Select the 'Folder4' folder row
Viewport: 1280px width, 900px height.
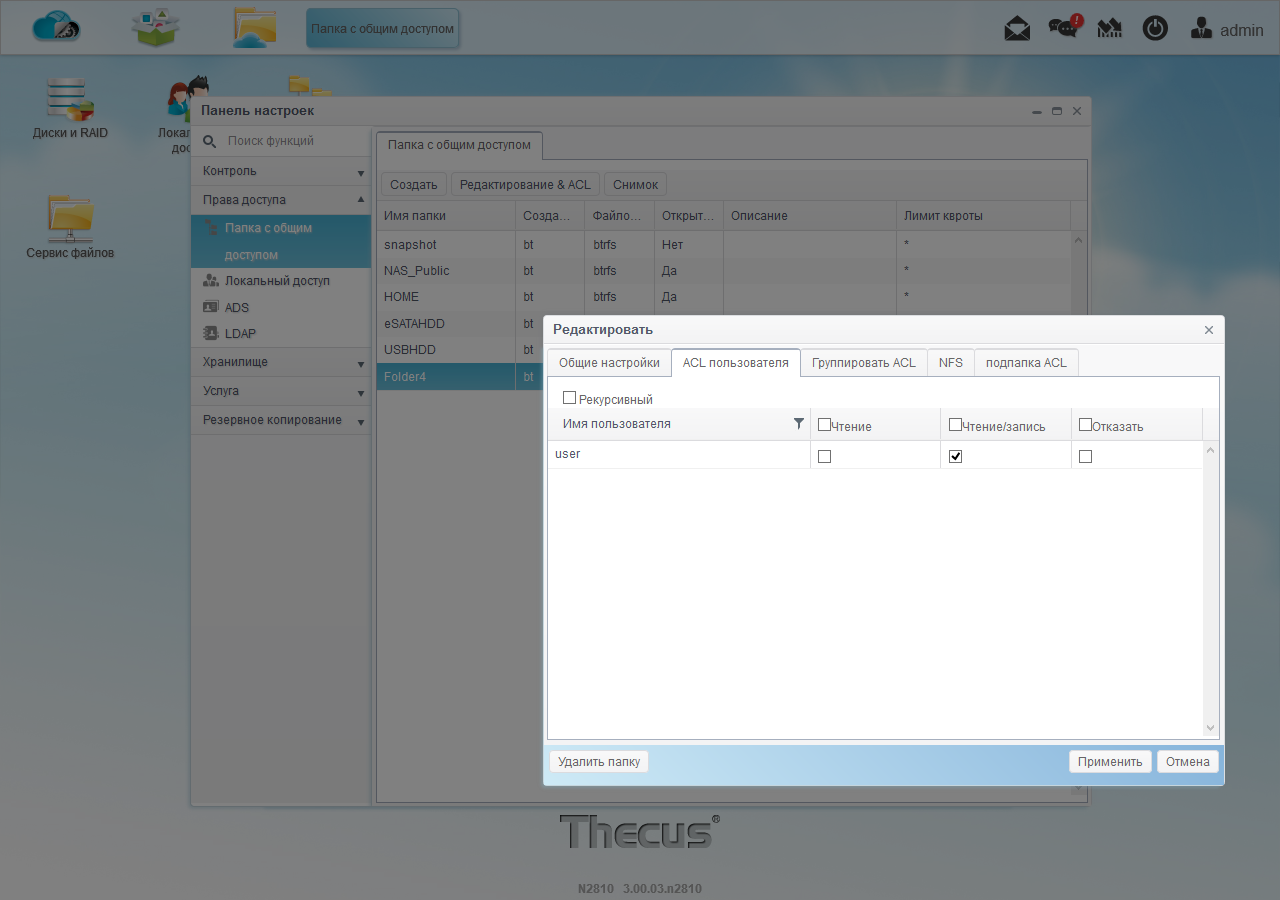460,376
